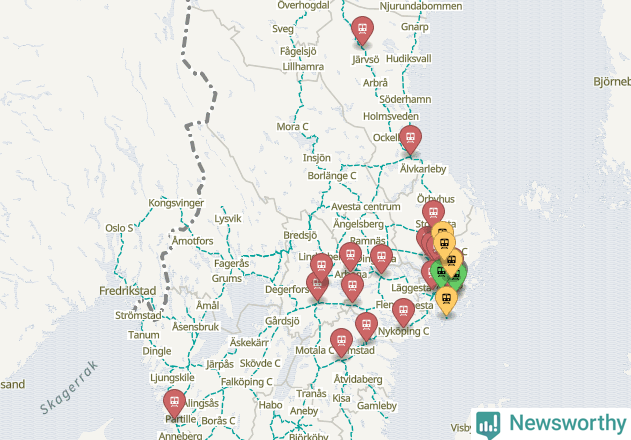The width and height of the screenshot is (631, 440).
Task: Select the topmost yellow train marker over Storvreta
Action: click(x=442, y=228)
